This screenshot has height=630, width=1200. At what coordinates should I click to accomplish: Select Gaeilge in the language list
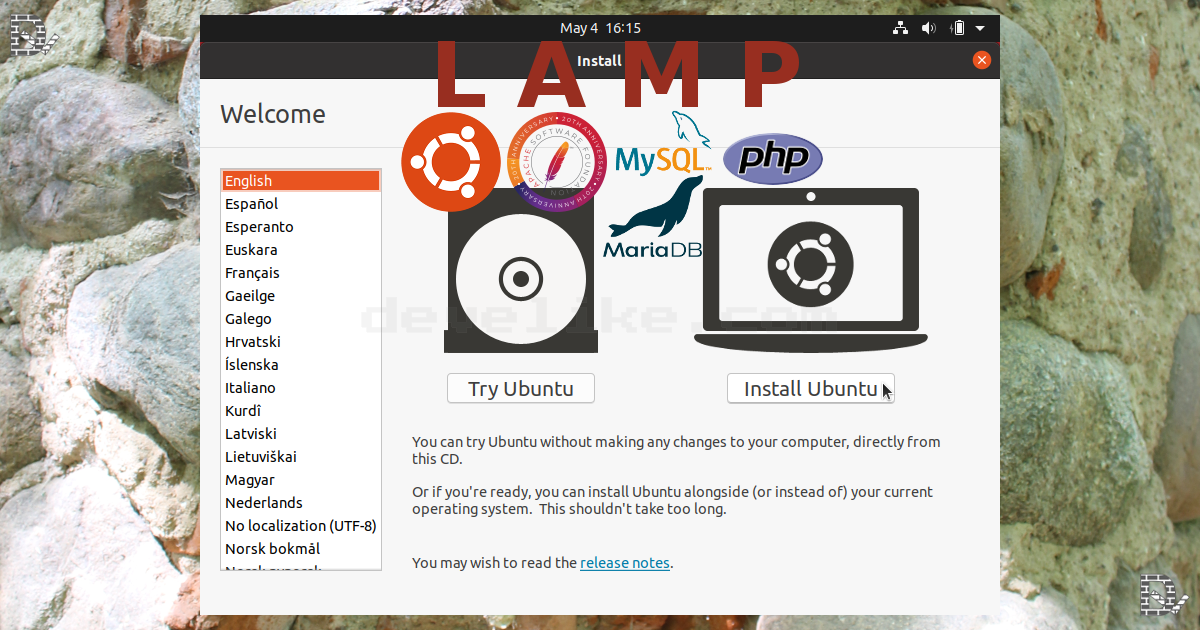(301, 296)
